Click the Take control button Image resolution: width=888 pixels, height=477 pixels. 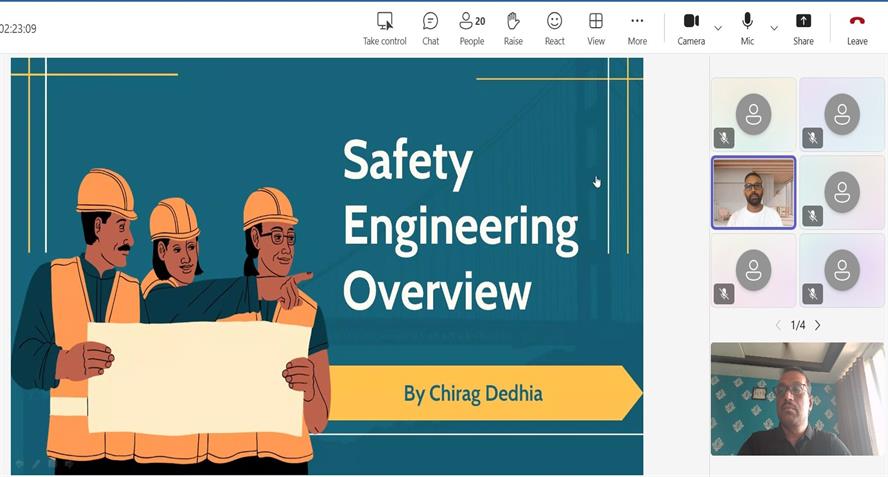click(384, 28)
